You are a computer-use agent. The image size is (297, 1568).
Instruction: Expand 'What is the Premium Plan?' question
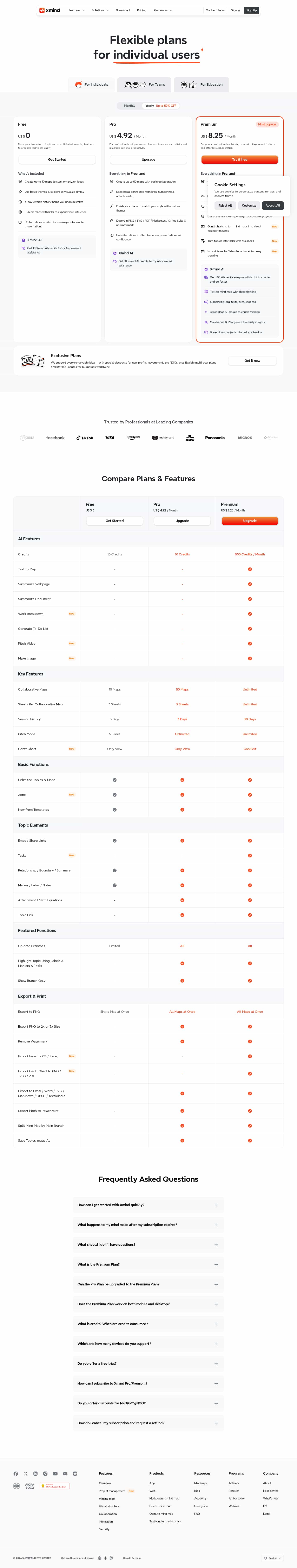pyautogui.click(x=148, y=1264)
